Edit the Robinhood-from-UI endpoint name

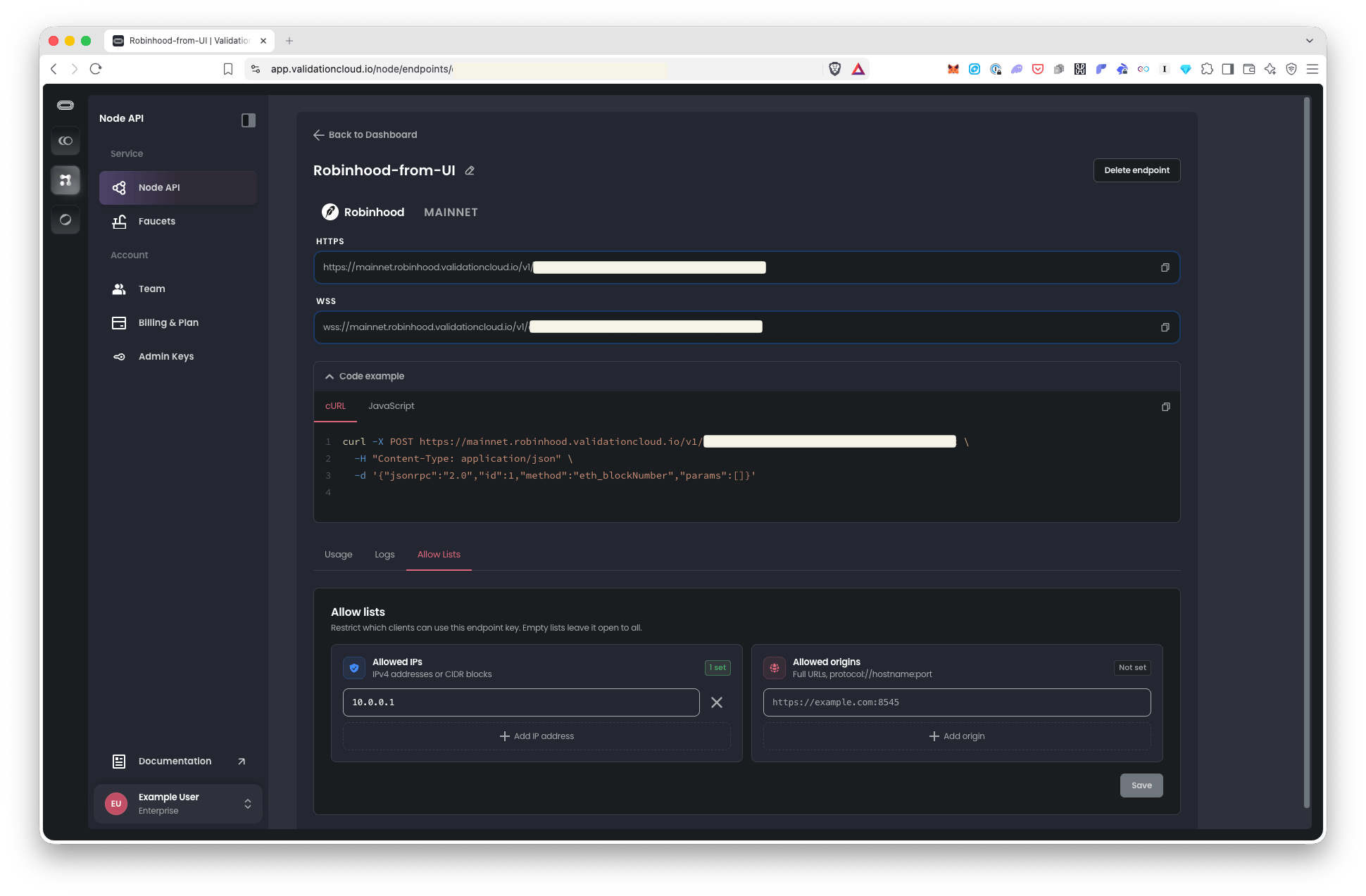point(470,170)
